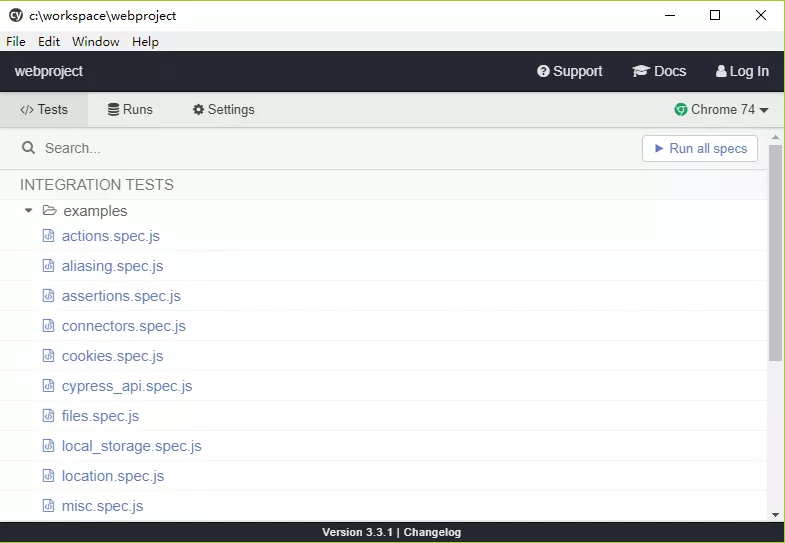Image resolution: width=785 pixels, height=543 pixels.
Task: Open the Edit menu
Action: pyautogui.click(x=49, y=42)
